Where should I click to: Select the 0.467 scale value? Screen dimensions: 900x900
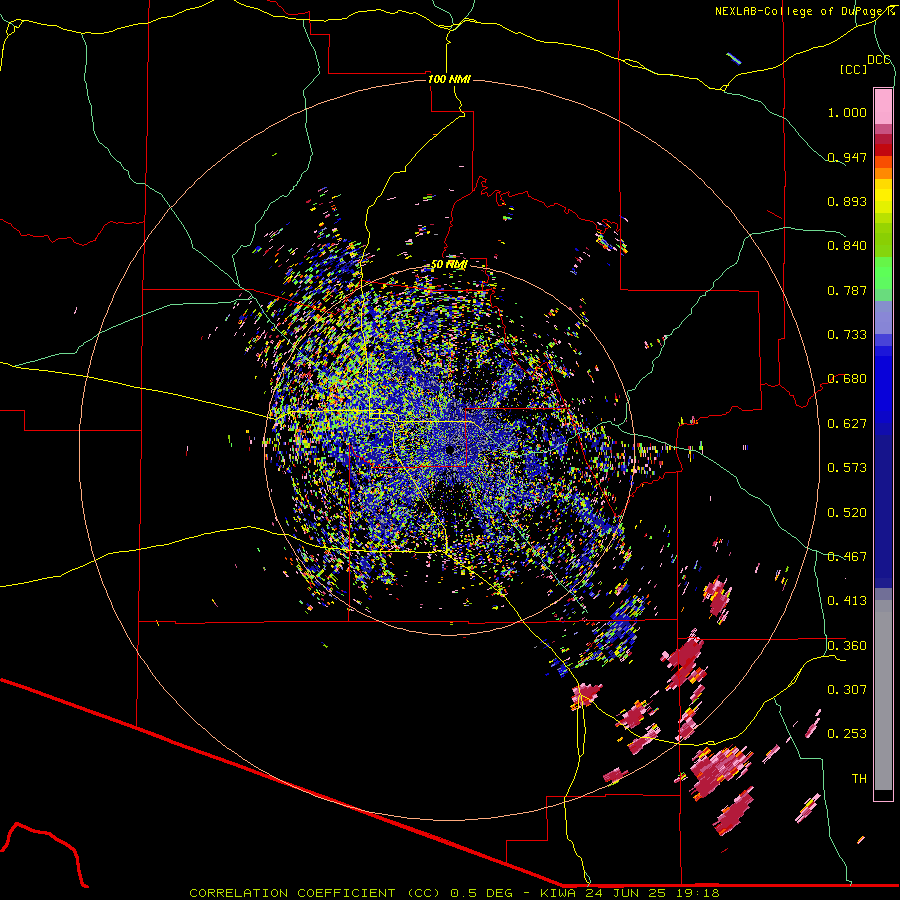pyautogui.click(x=847, y=556)
